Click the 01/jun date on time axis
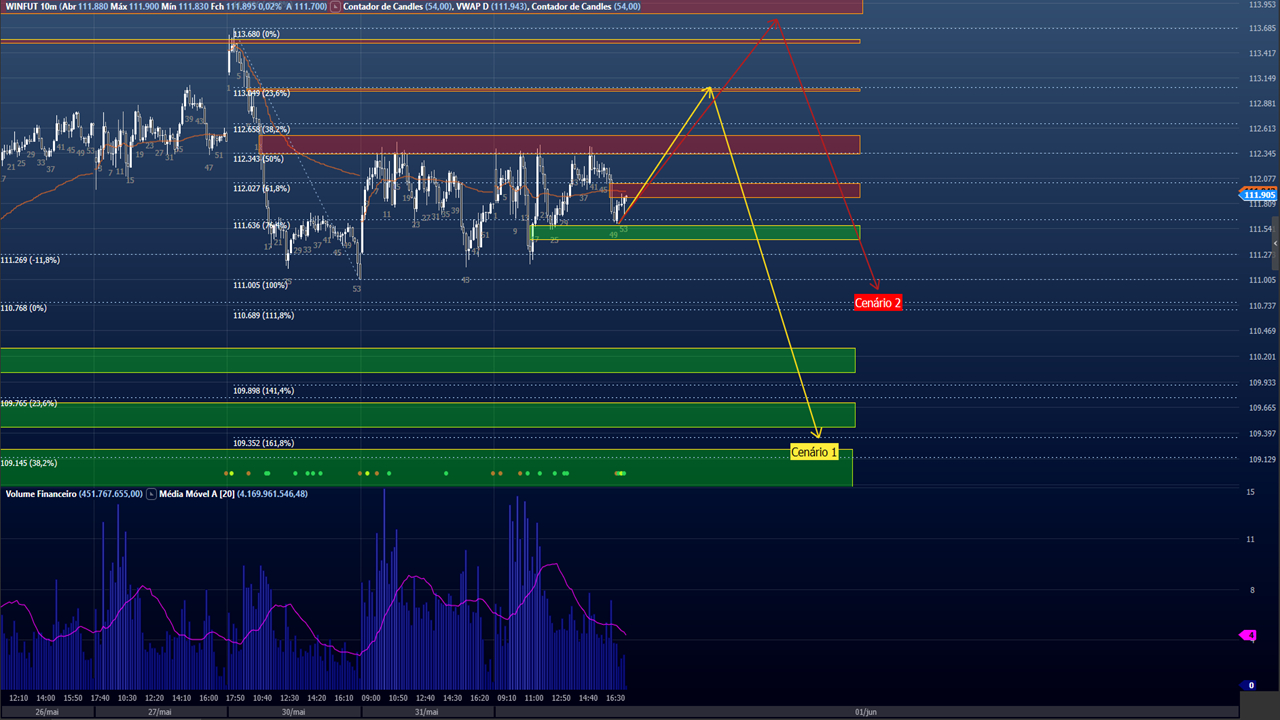The image size is (1280, 720). click(866, 712)
